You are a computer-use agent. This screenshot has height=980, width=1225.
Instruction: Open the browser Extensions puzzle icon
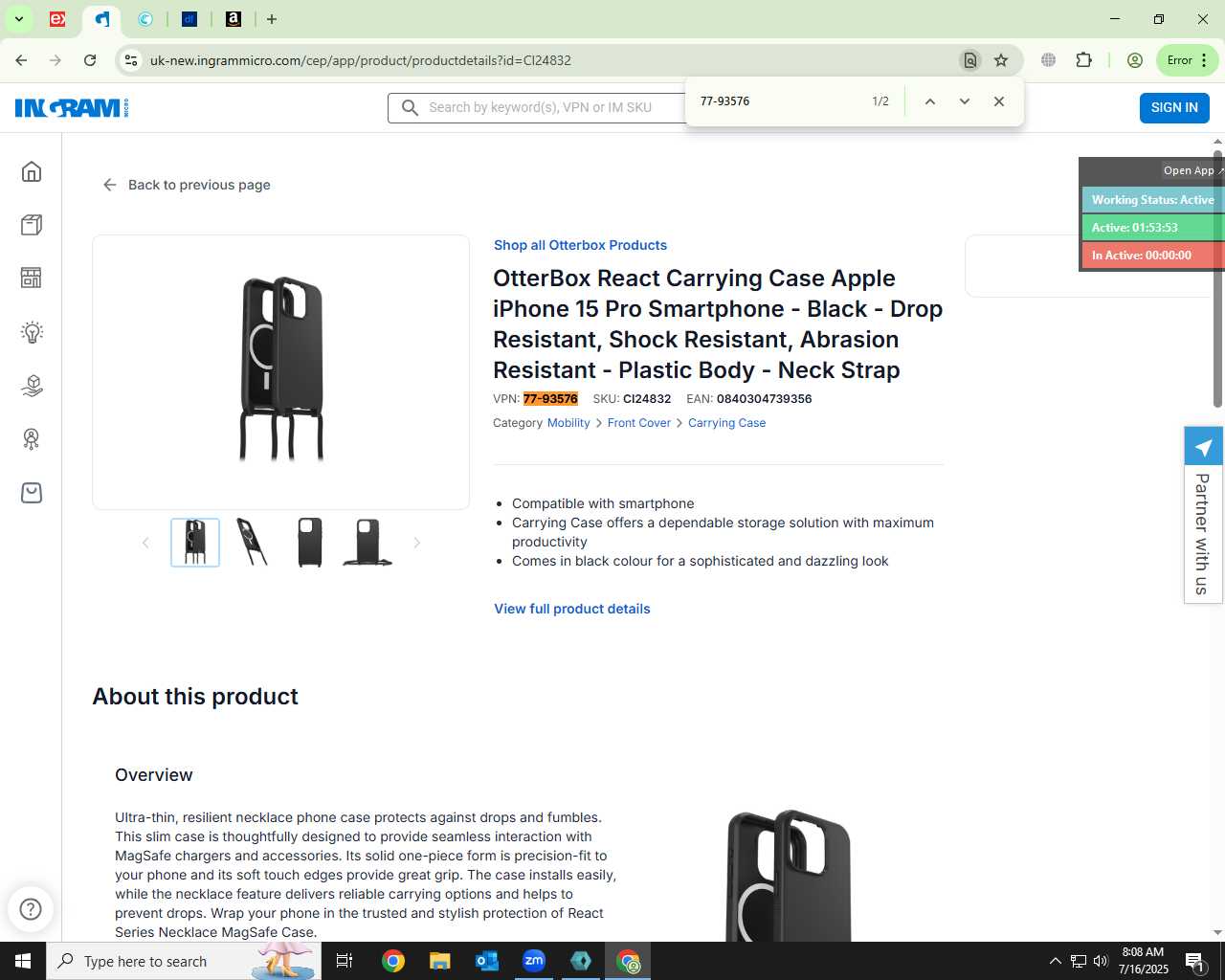1083,60
